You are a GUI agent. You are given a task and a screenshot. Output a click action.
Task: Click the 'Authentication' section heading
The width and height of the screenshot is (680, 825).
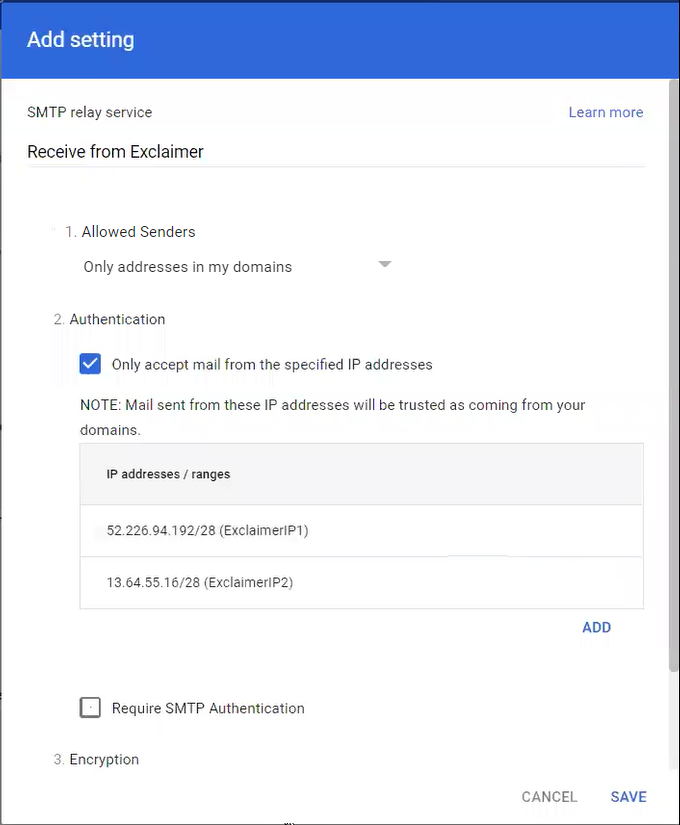(x=117, y=319)
